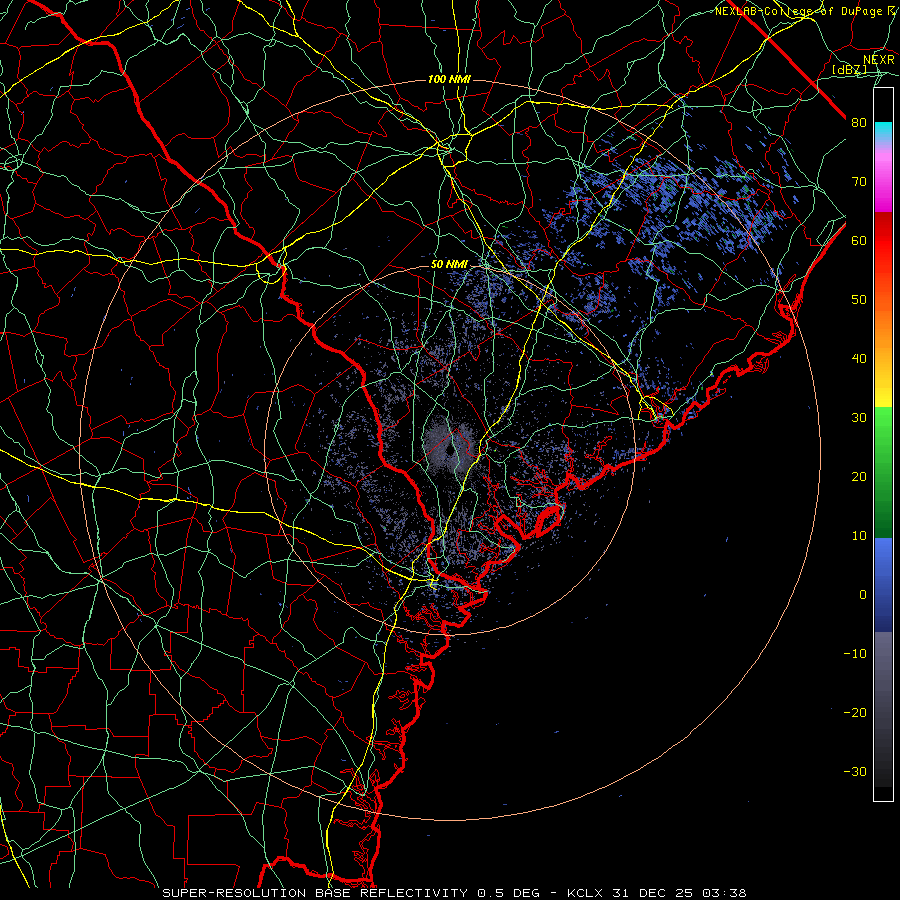Click the 60 value on the dBZ scale
Image resolution: width=900 pixels, height=900 pixels.
859,241
